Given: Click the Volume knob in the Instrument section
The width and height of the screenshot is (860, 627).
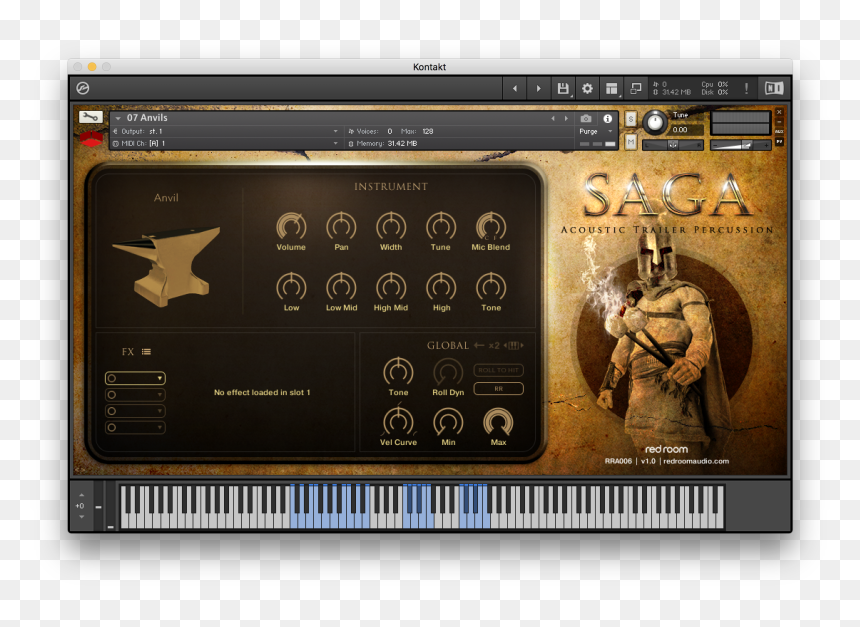Looking at the screenshot, I should click(291, 226).
